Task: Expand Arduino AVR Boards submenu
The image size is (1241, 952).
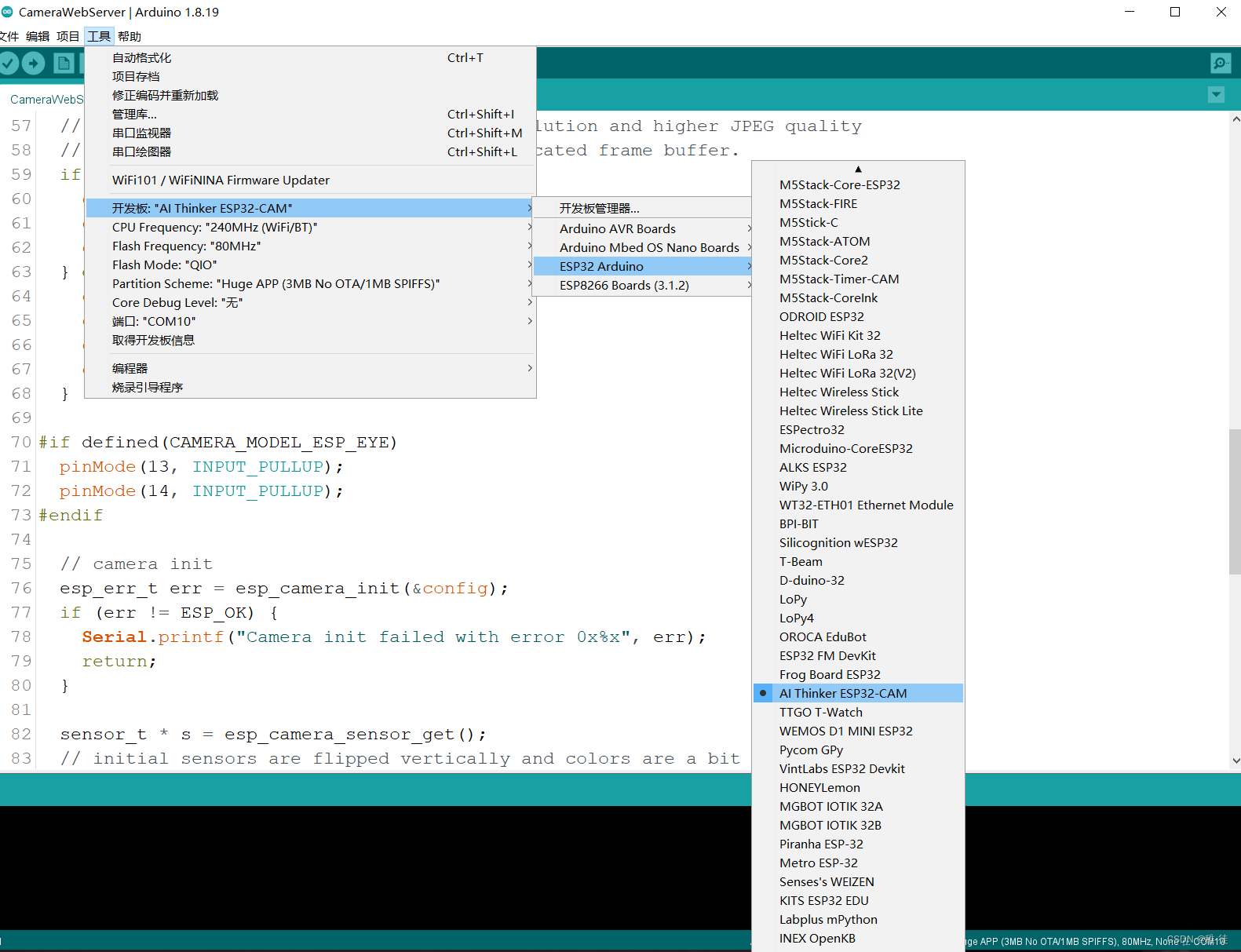Action: point(642,228)
